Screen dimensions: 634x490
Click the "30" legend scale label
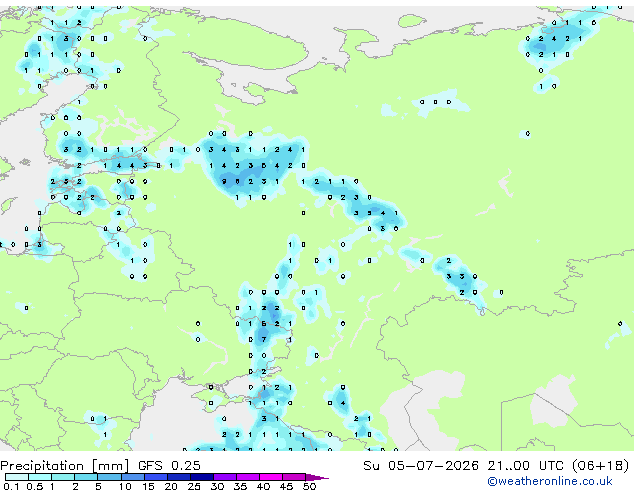[x=217, y=486]
